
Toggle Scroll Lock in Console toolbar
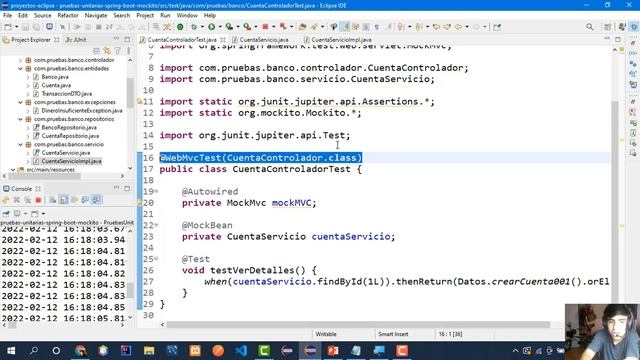point(64,200)
